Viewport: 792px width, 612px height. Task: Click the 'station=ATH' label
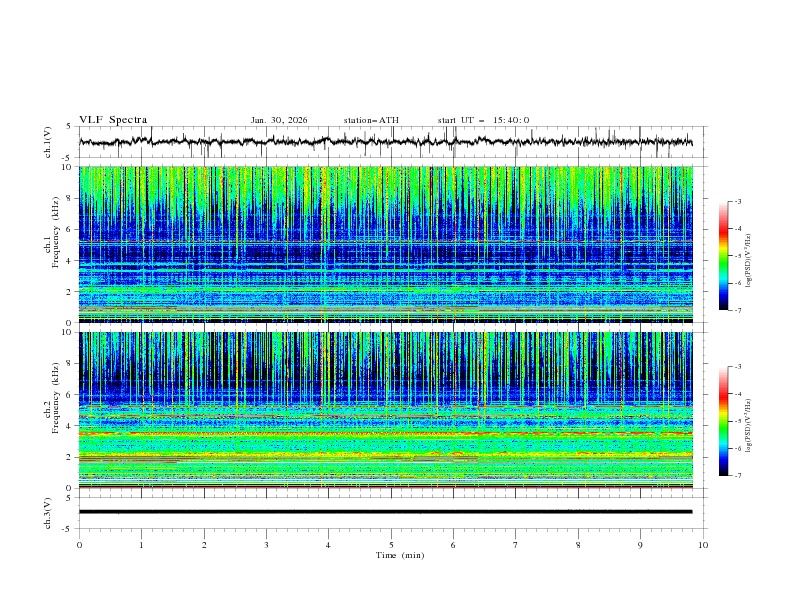click(x=371, y=120)
